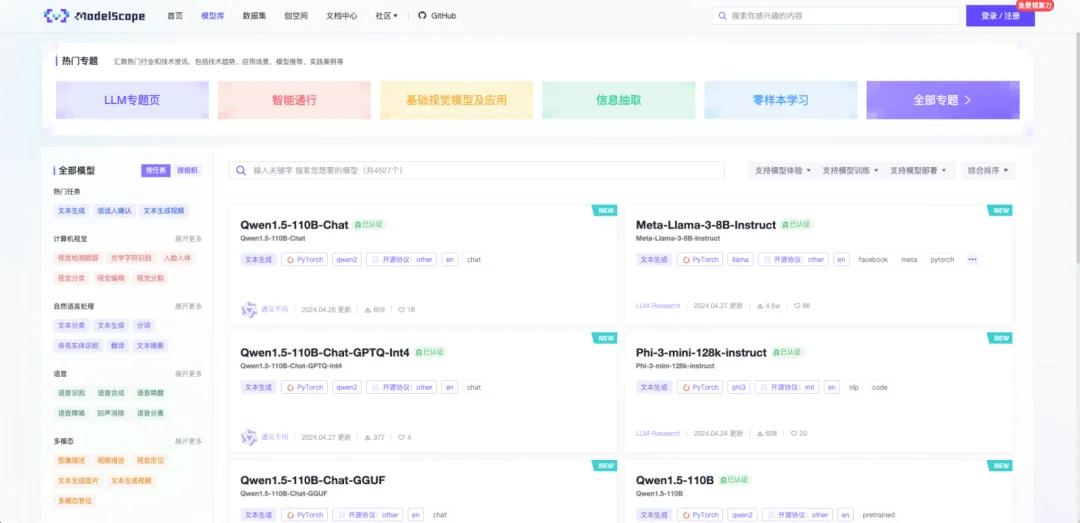Click PyTorch flame icon on Phi-3-mini-128k-instruct card
The image size is (1080, 523).
pos(686,387)
